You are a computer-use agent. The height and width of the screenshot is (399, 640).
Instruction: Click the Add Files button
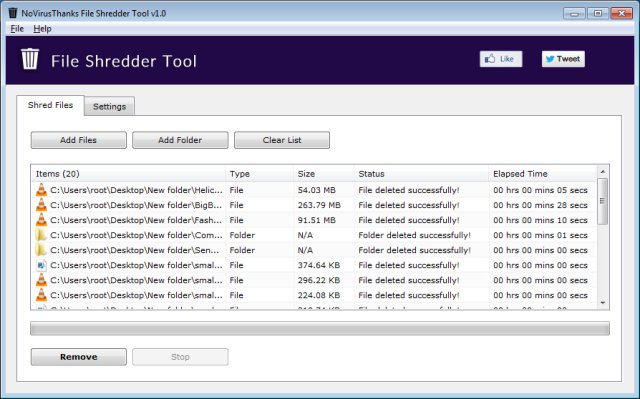(x=78, y=140)
